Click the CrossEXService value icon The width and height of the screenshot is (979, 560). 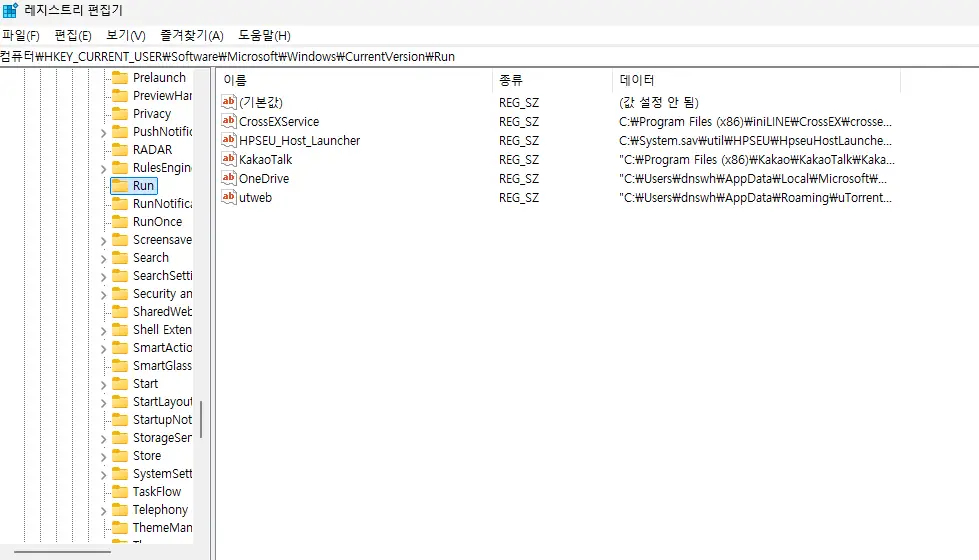click(x=228, y=121)
